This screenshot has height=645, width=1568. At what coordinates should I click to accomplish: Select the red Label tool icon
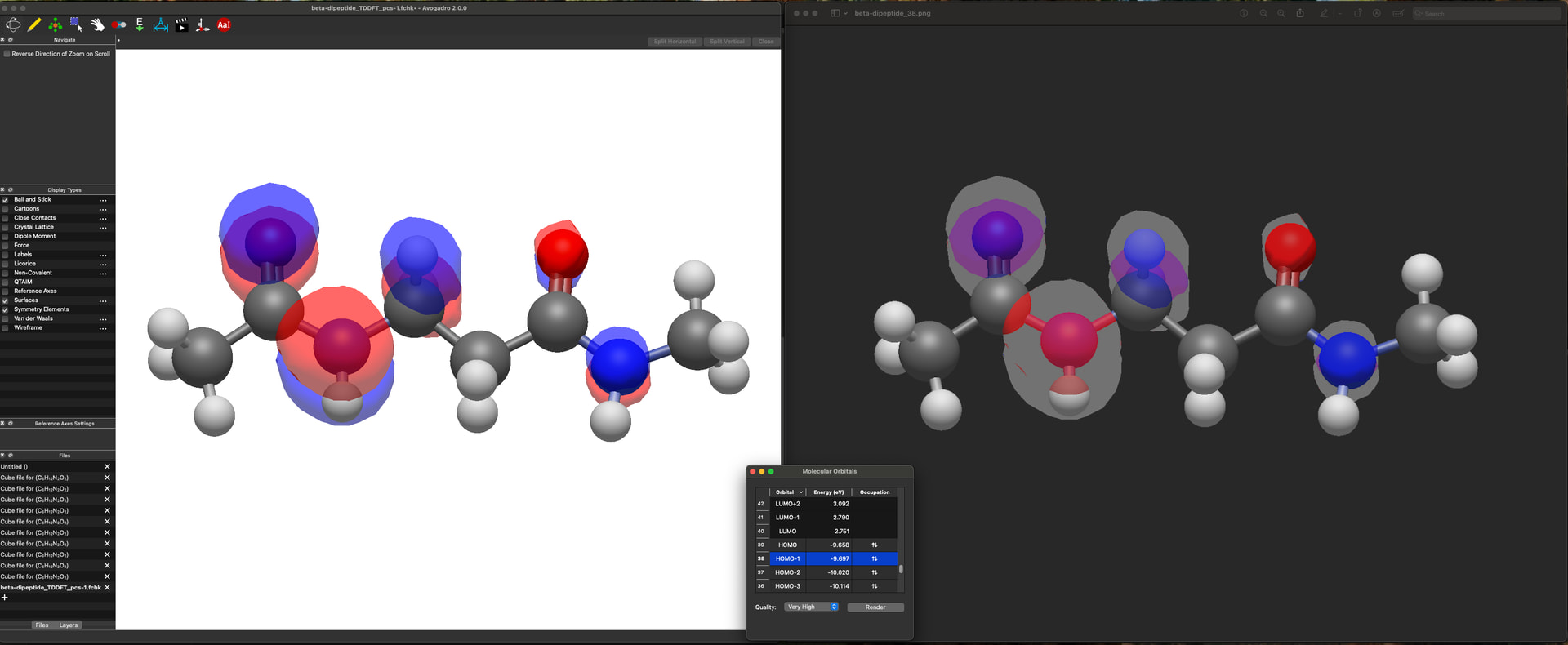click(x=224, y=25)
